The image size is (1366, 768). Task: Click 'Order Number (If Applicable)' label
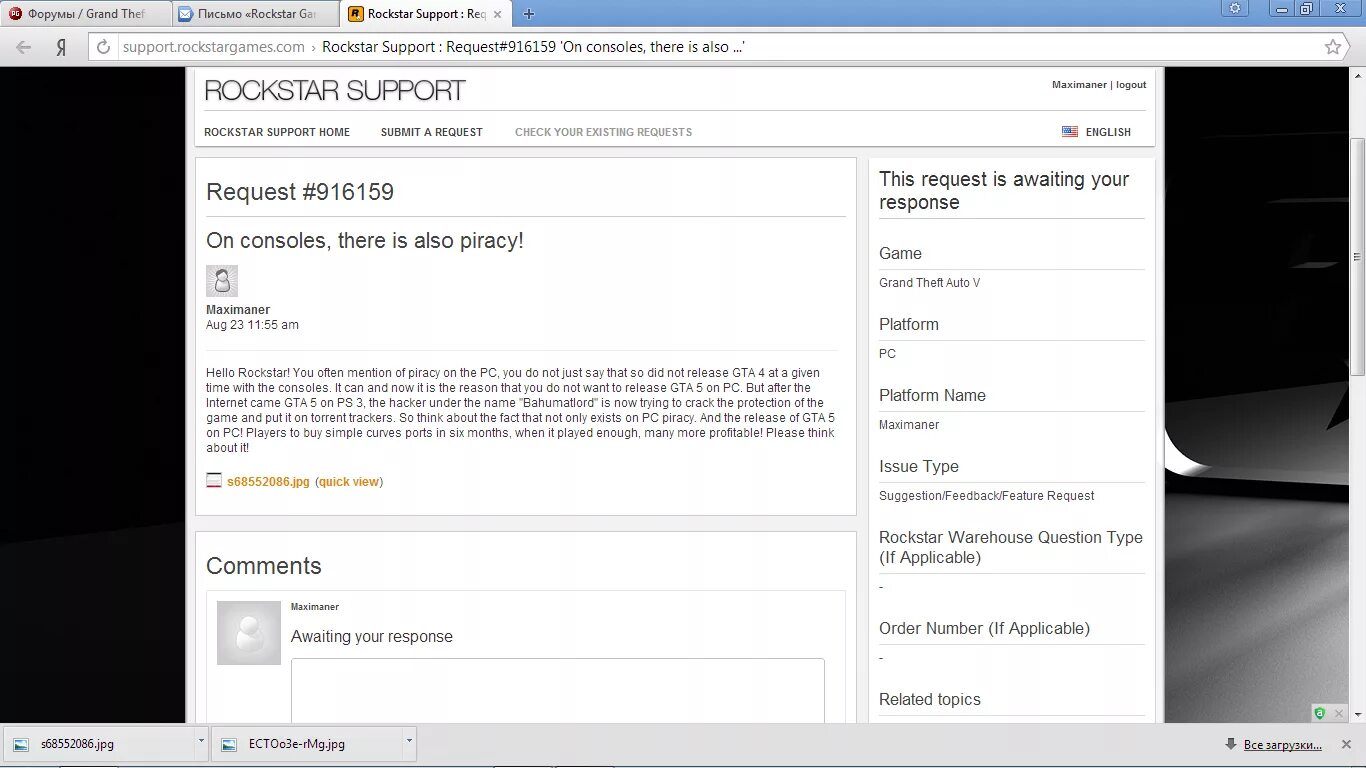pos(984,628)
